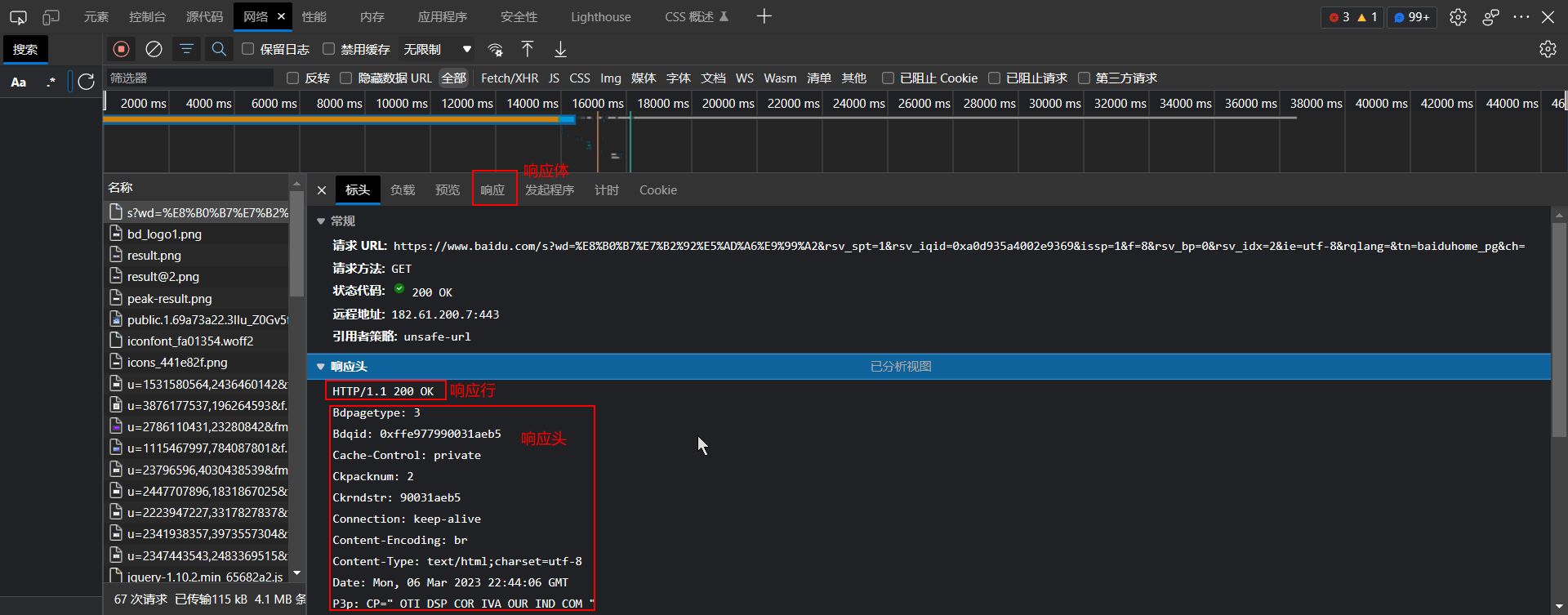Close the request details pane
Screen dimensions: 1568x615
322,190
